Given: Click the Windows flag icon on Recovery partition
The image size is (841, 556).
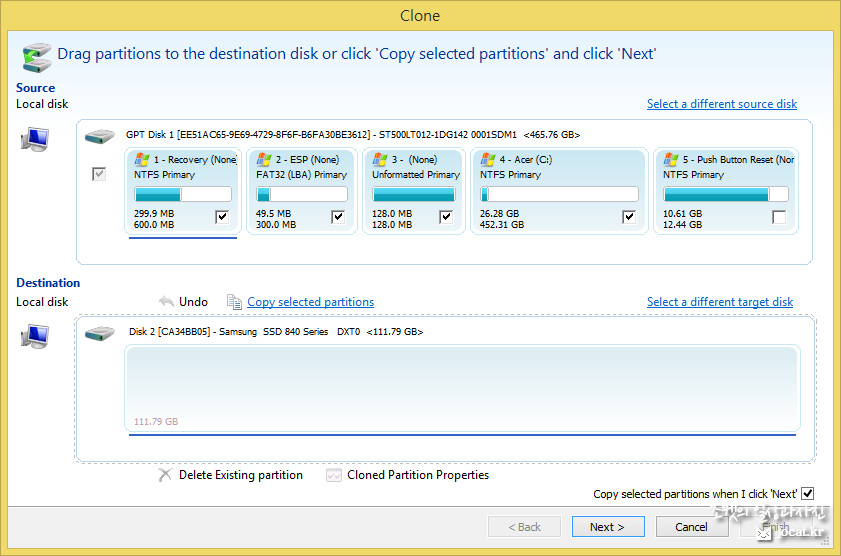Looking at the screenshot, I should (142, 160).
